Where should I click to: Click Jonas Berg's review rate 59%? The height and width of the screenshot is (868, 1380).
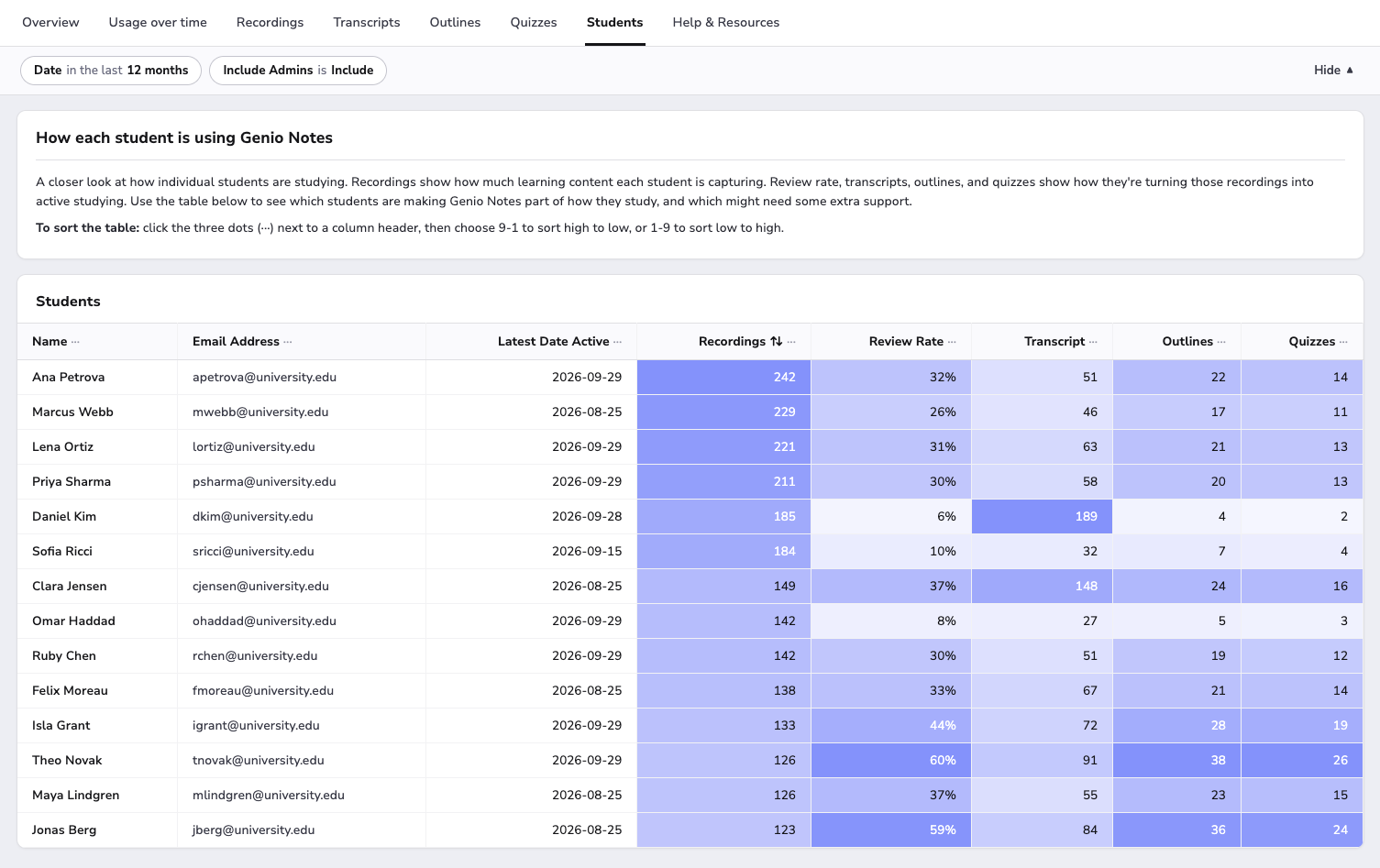(x=943, y=830)
